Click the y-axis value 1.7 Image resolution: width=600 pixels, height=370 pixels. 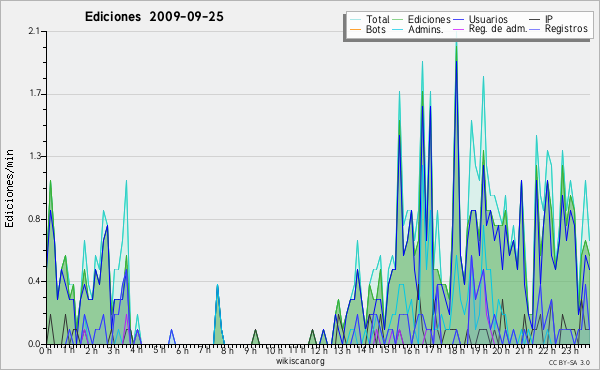[x=34, y=94]
